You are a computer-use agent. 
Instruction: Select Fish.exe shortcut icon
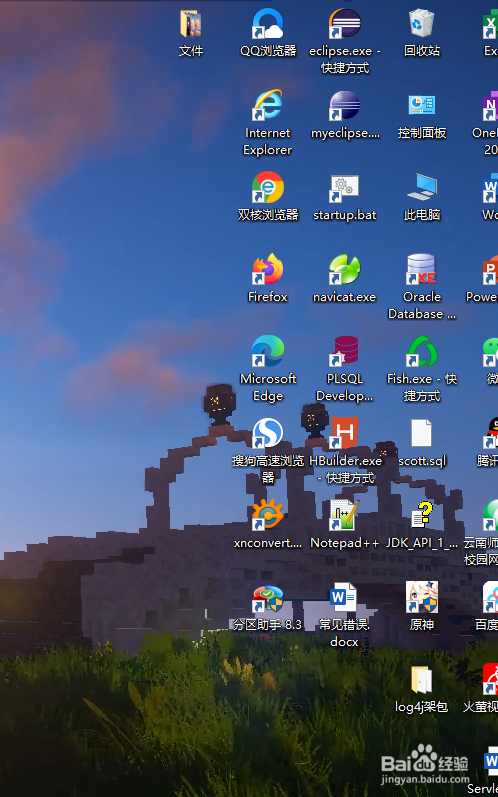click(x=422, y=351)
